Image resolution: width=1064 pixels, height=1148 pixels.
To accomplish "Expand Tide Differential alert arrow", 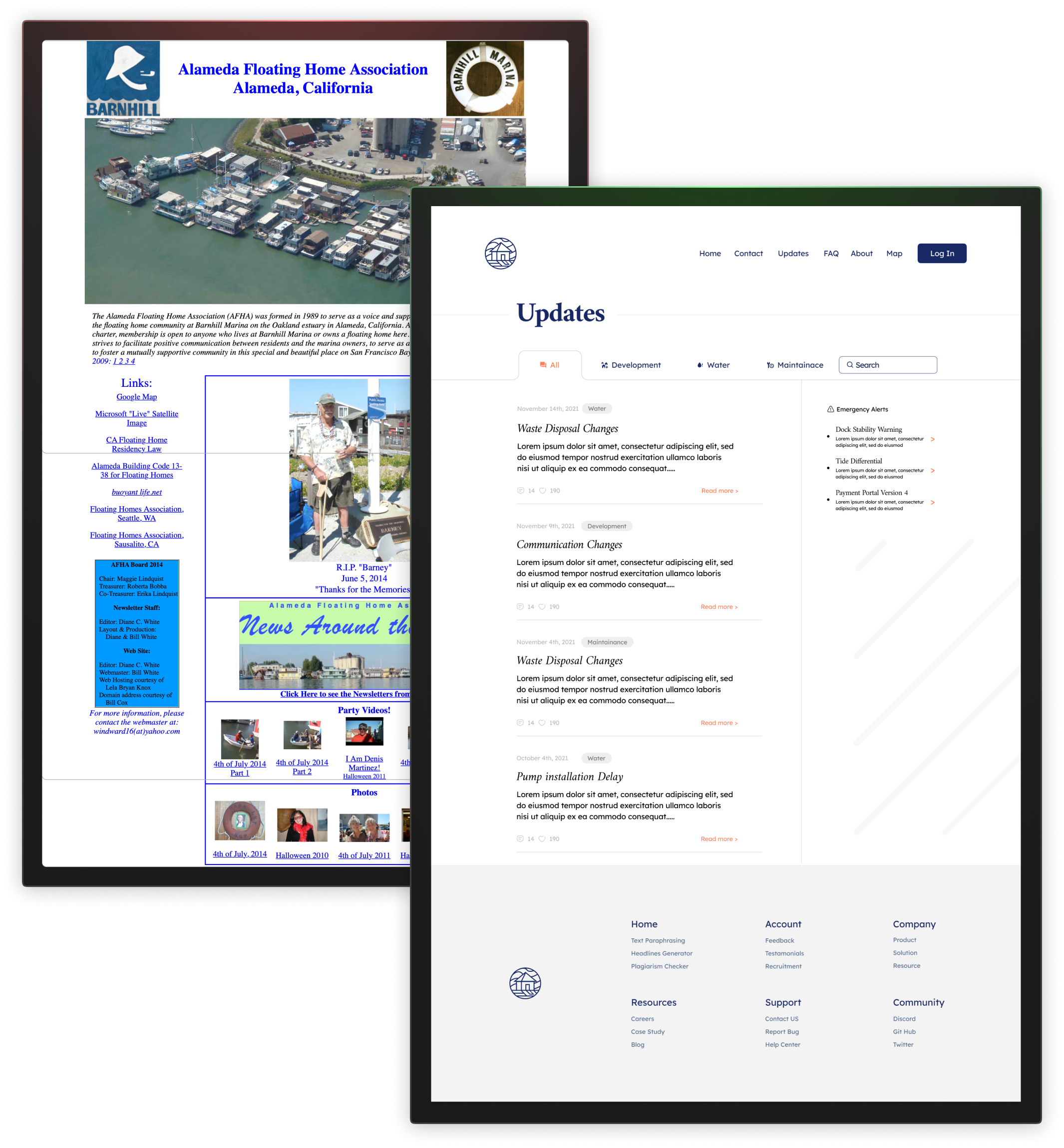I will 932,471.
